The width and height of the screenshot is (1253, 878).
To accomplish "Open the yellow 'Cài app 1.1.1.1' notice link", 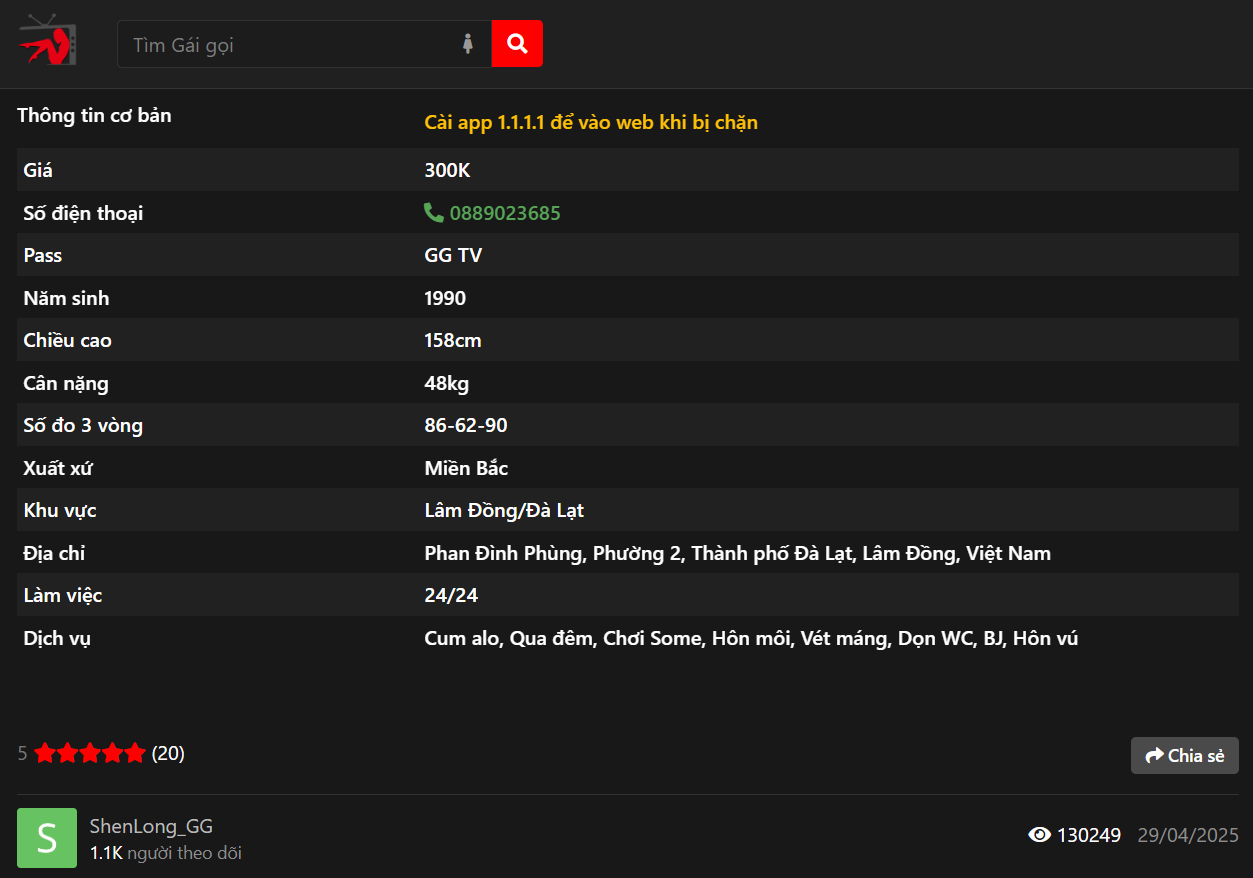I will [591, 123].
